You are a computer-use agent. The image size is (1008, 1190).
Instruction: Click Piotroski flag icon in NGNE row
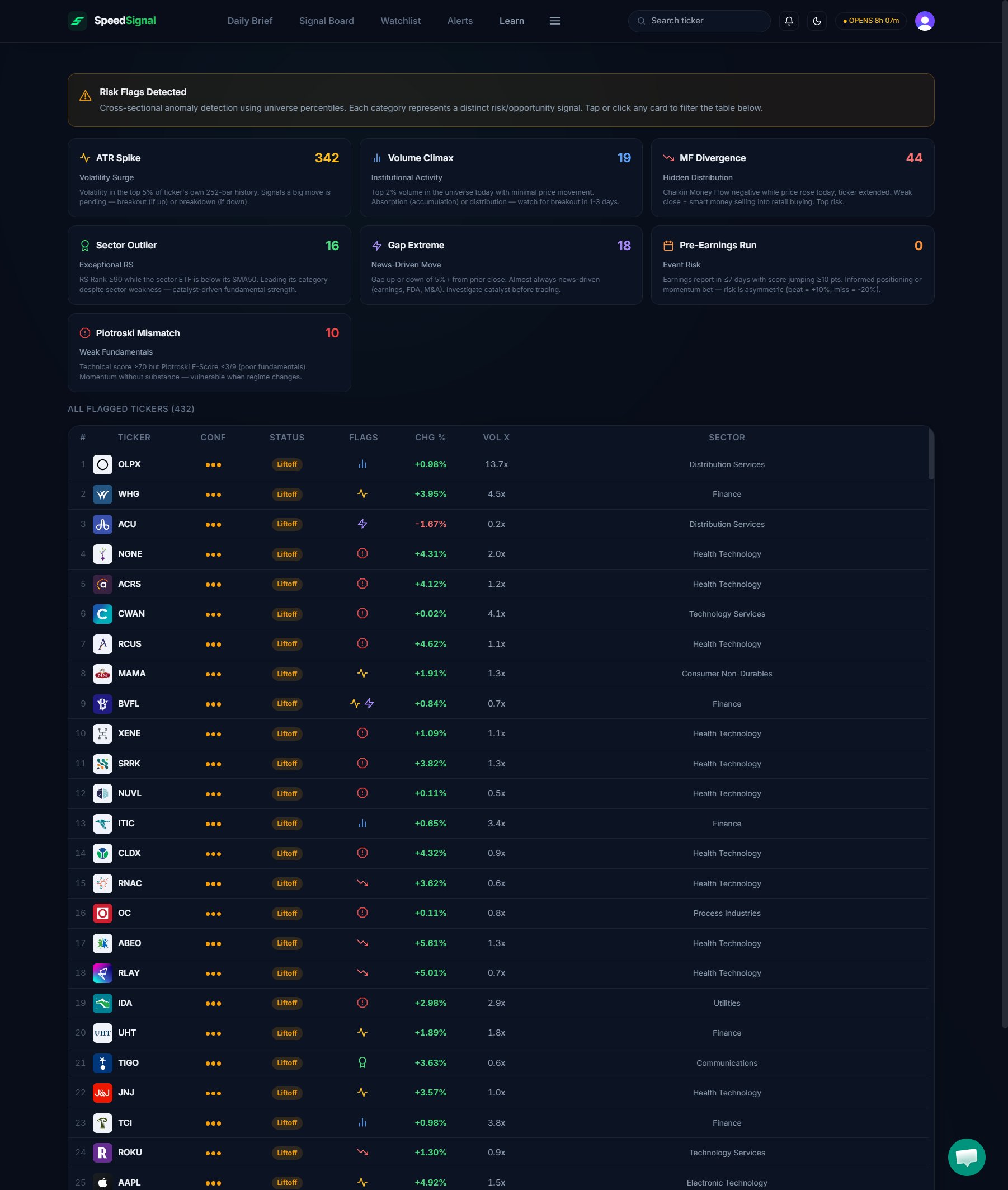(x=362, y=553)
